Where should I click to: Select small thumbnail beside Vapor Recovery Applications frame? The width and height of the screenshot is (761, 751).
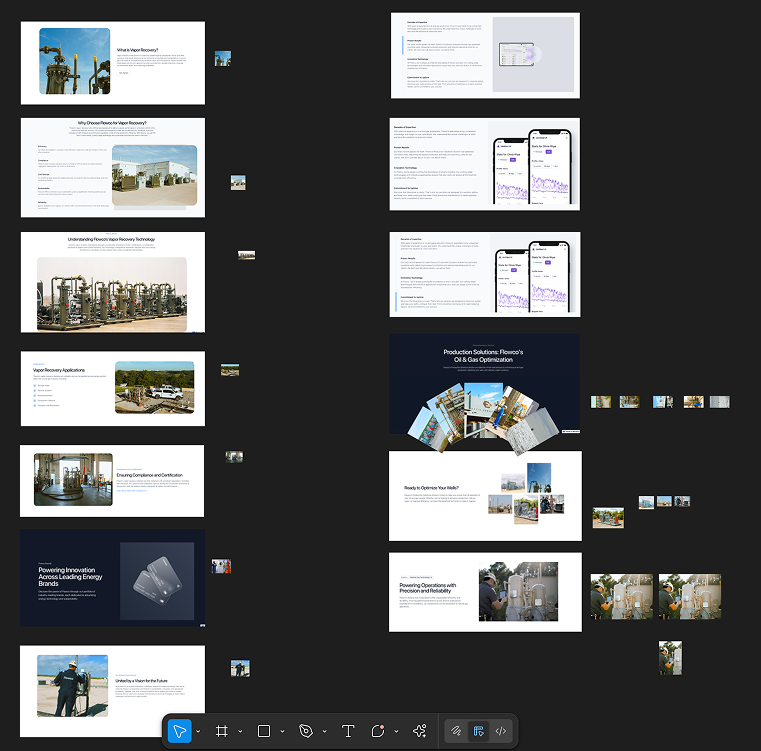230,370
